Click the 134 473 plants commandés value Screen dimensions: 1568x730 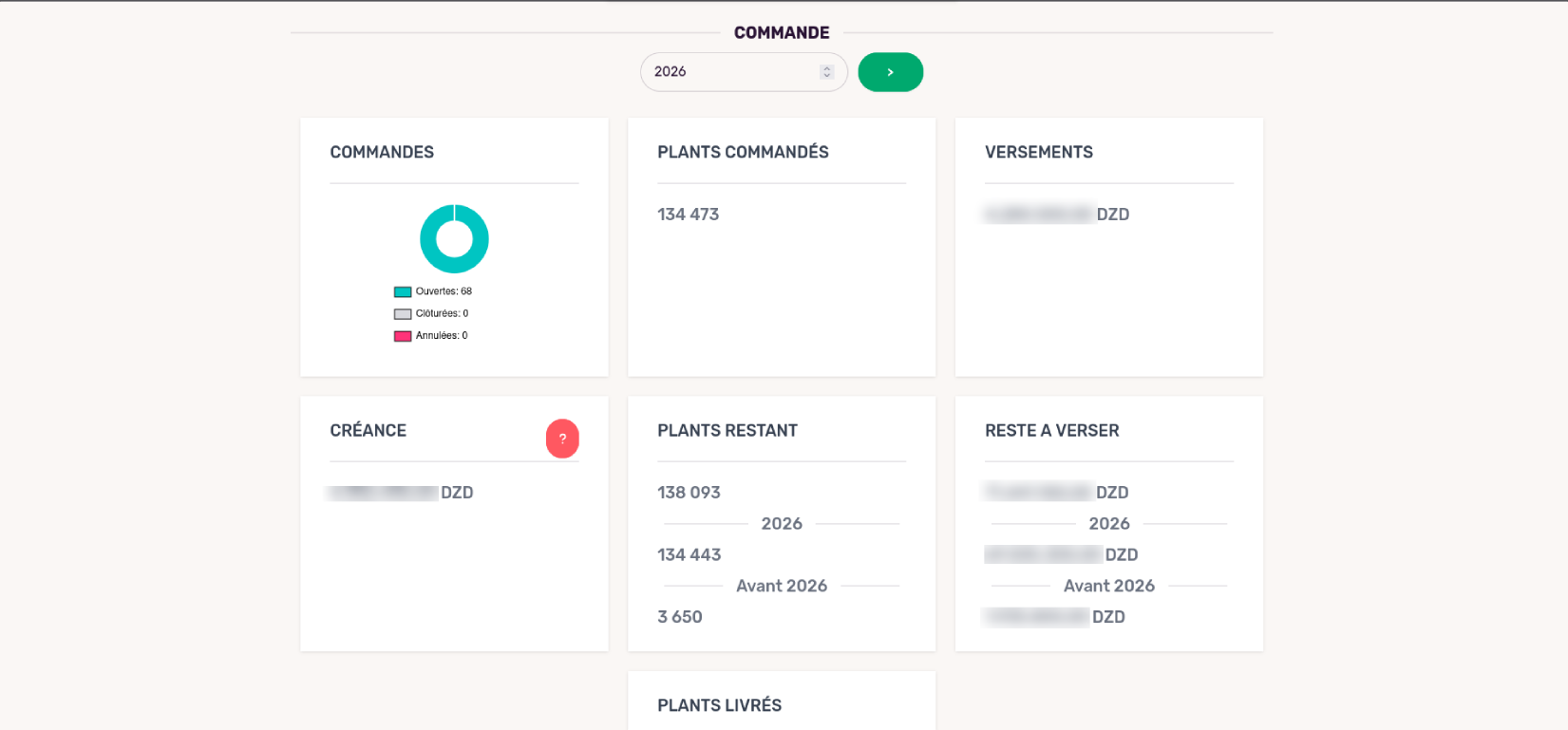click(688, 214)
